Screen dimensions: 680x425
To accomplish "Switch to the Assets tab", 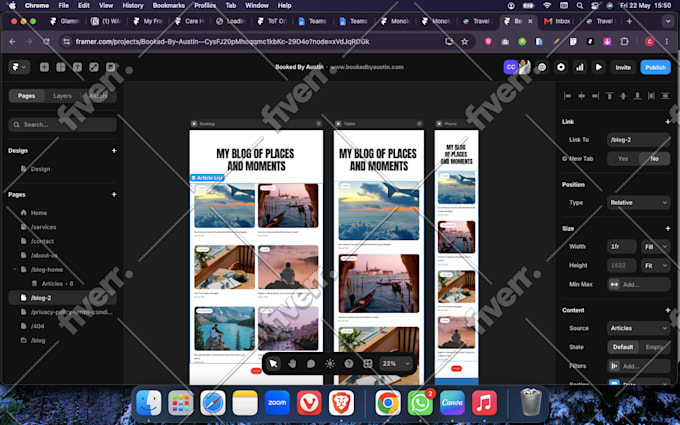I will point(98,96).
